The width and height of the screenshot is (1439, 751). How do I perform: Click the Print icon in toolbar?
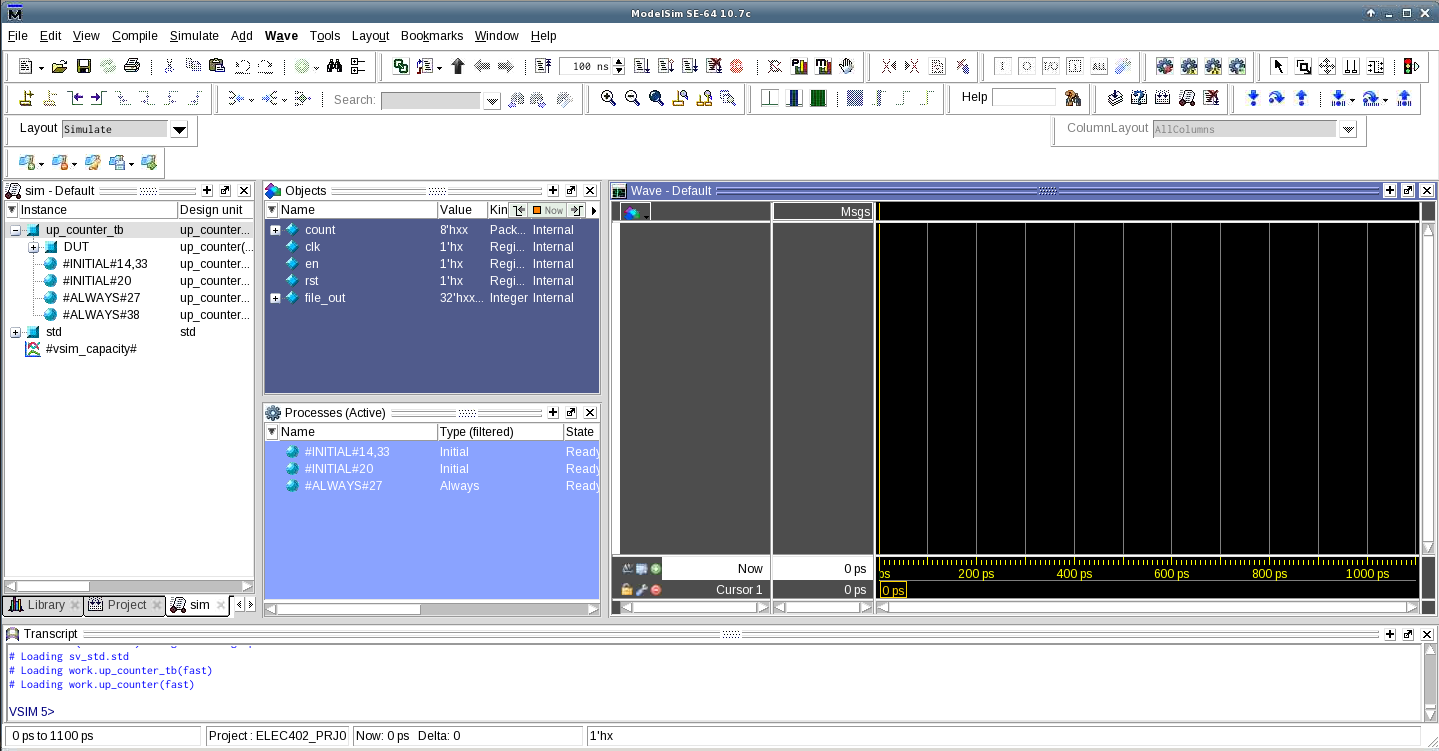click(x=131, y=67)
